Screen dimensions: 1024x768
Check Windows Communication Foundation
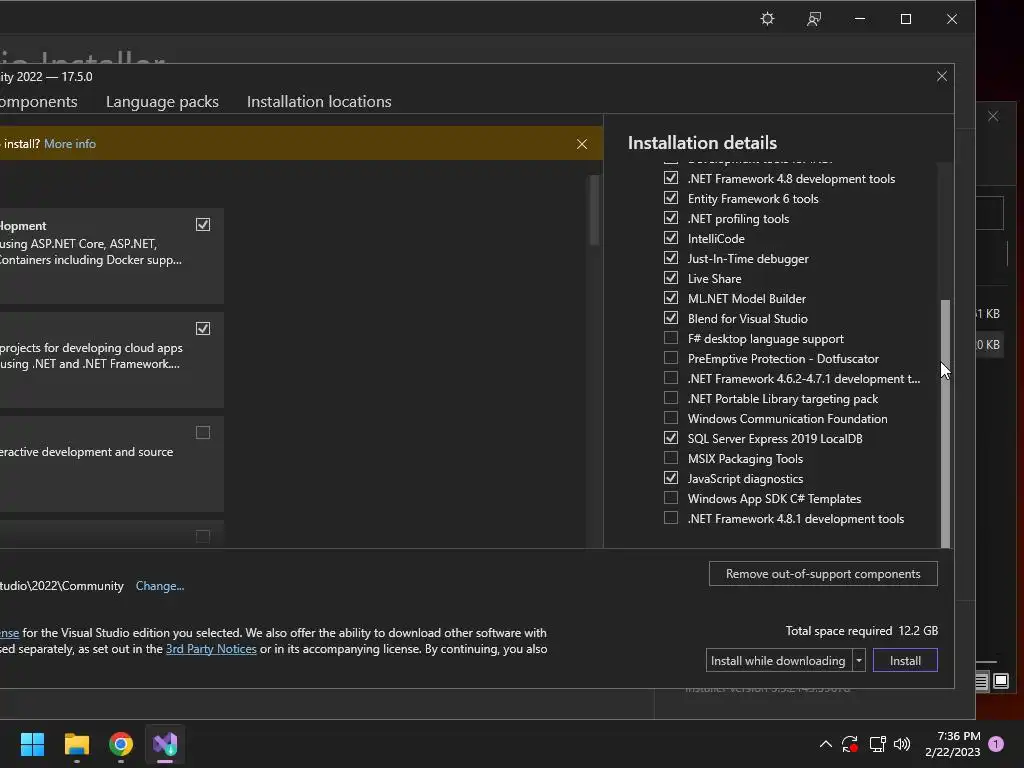671,418
